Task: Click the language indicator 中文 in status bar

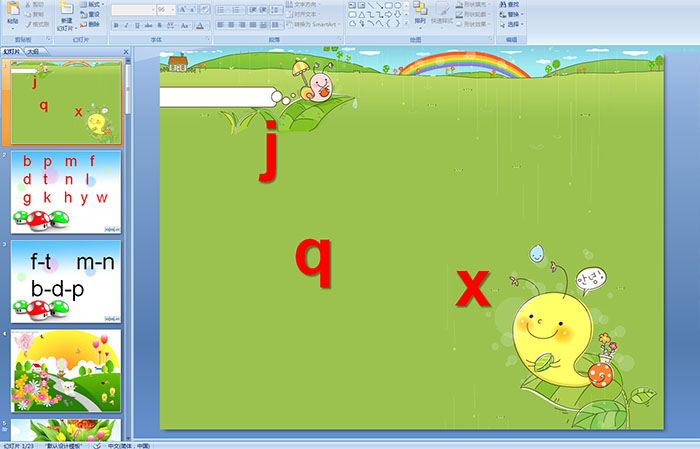Action: [x=129, y=446]
